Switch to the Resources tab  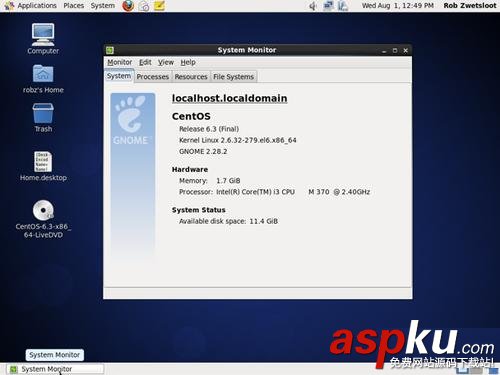pos(191,77)
